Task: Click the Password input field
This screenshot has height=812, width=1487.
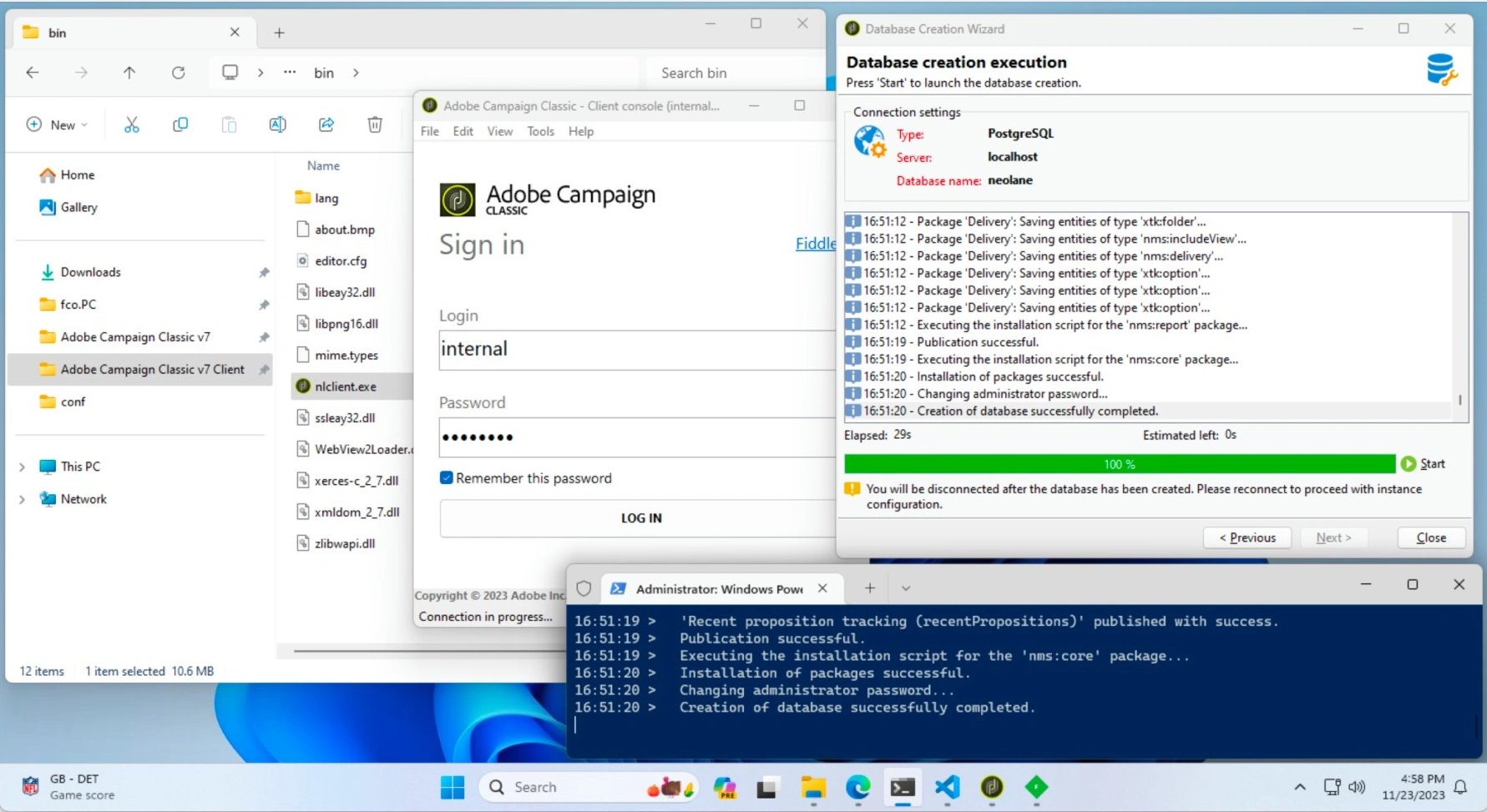Action: pos(637,437)
